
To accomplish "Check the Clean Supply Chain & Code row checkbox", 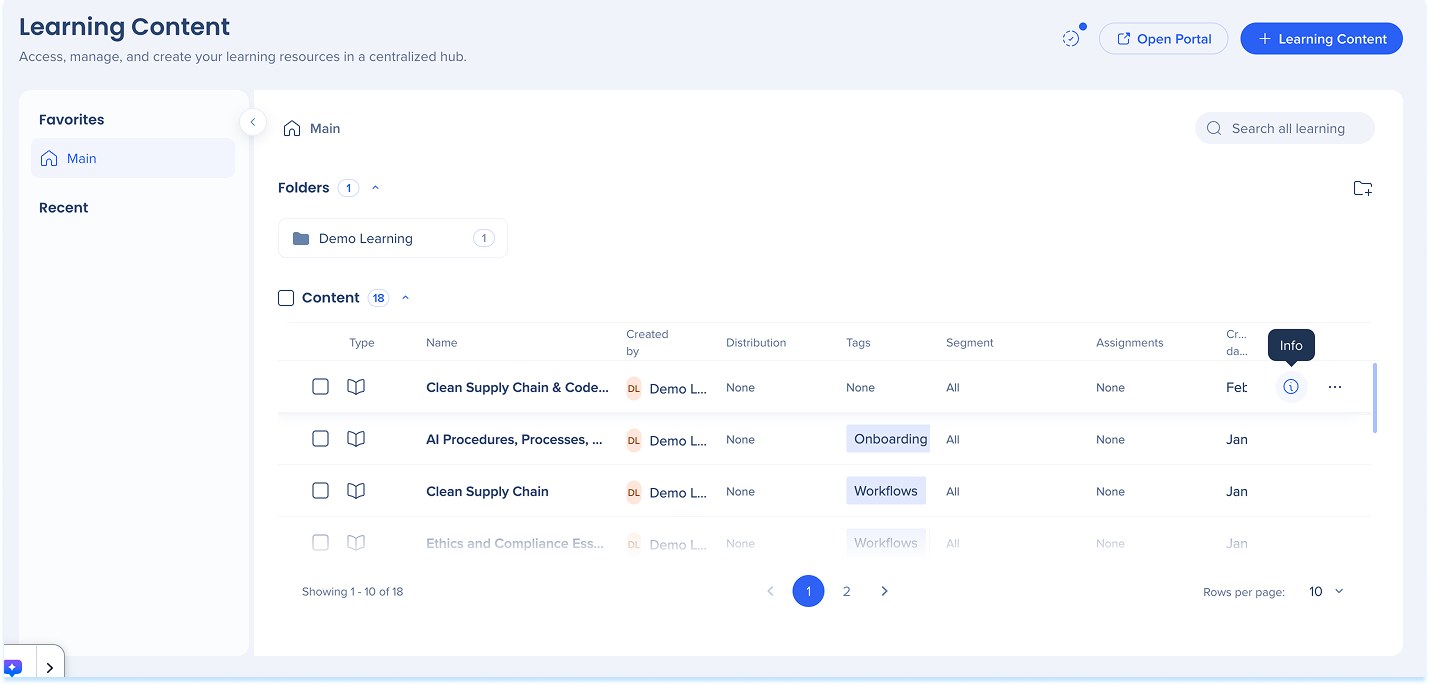I will (x=320, y=387).
